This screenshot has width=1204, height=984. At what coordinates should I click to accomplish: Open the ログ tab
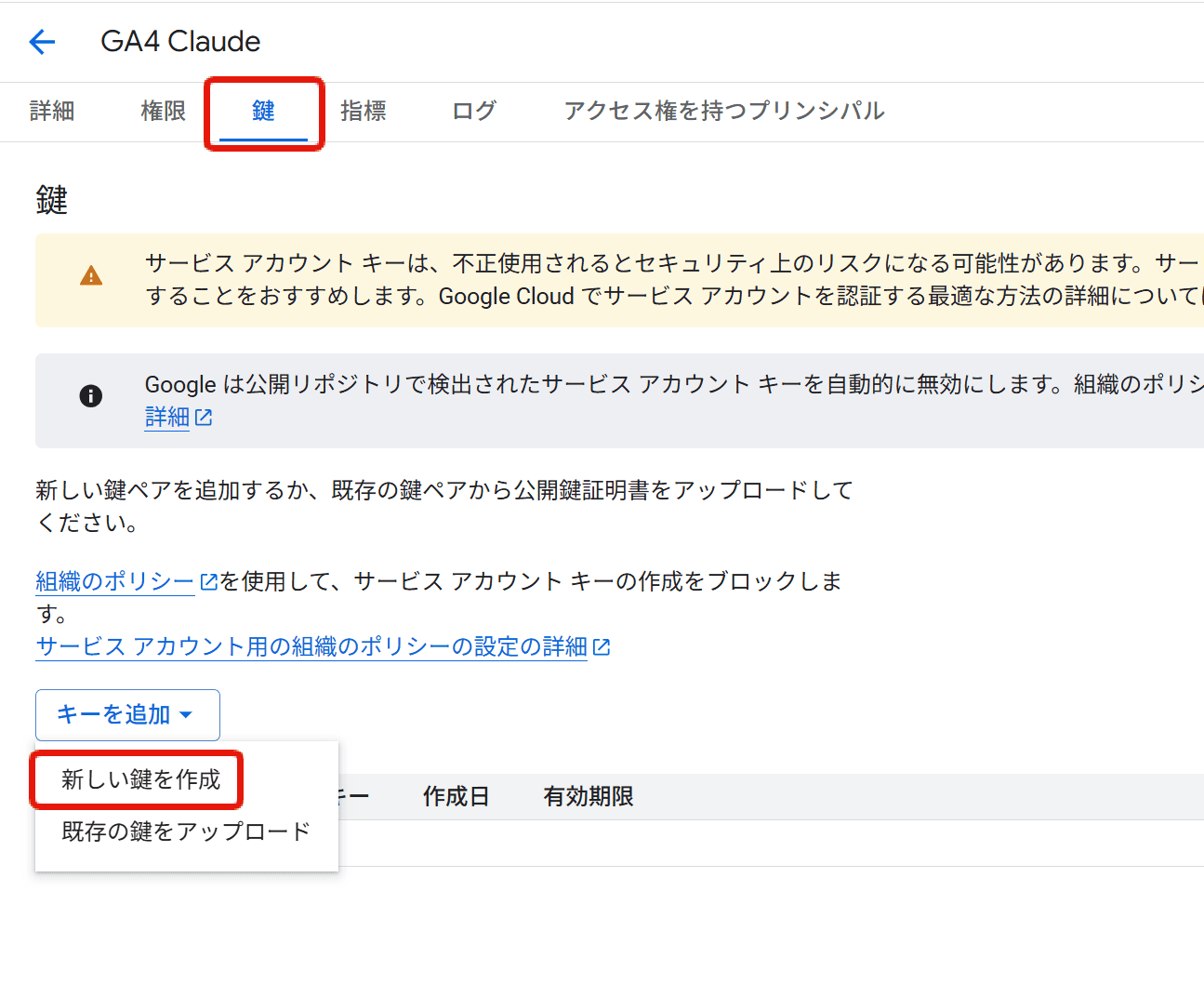tap(474, 112)
